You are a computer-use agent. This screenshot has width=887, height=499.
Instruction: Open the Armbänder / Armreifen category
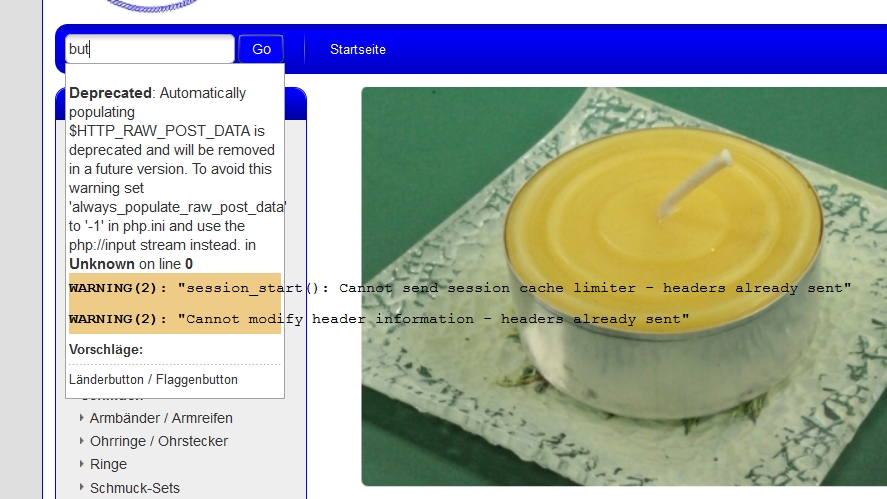click(161, 418)
